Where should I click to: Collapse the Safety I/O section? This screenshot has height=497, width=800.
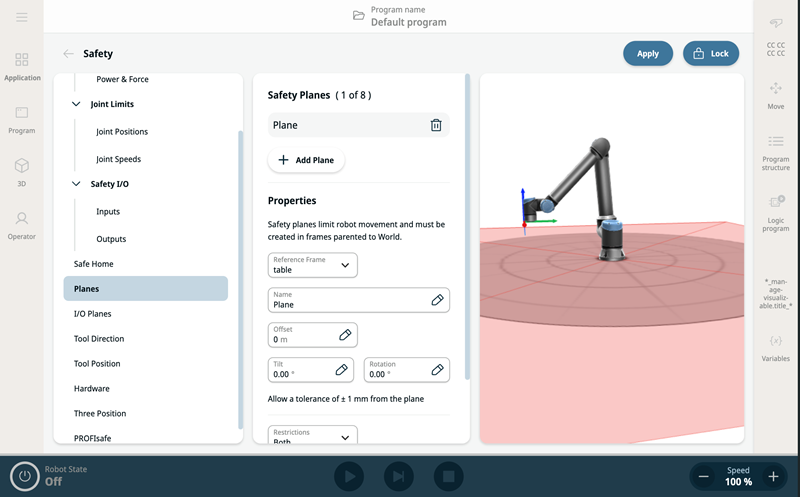tap(76, 184)
